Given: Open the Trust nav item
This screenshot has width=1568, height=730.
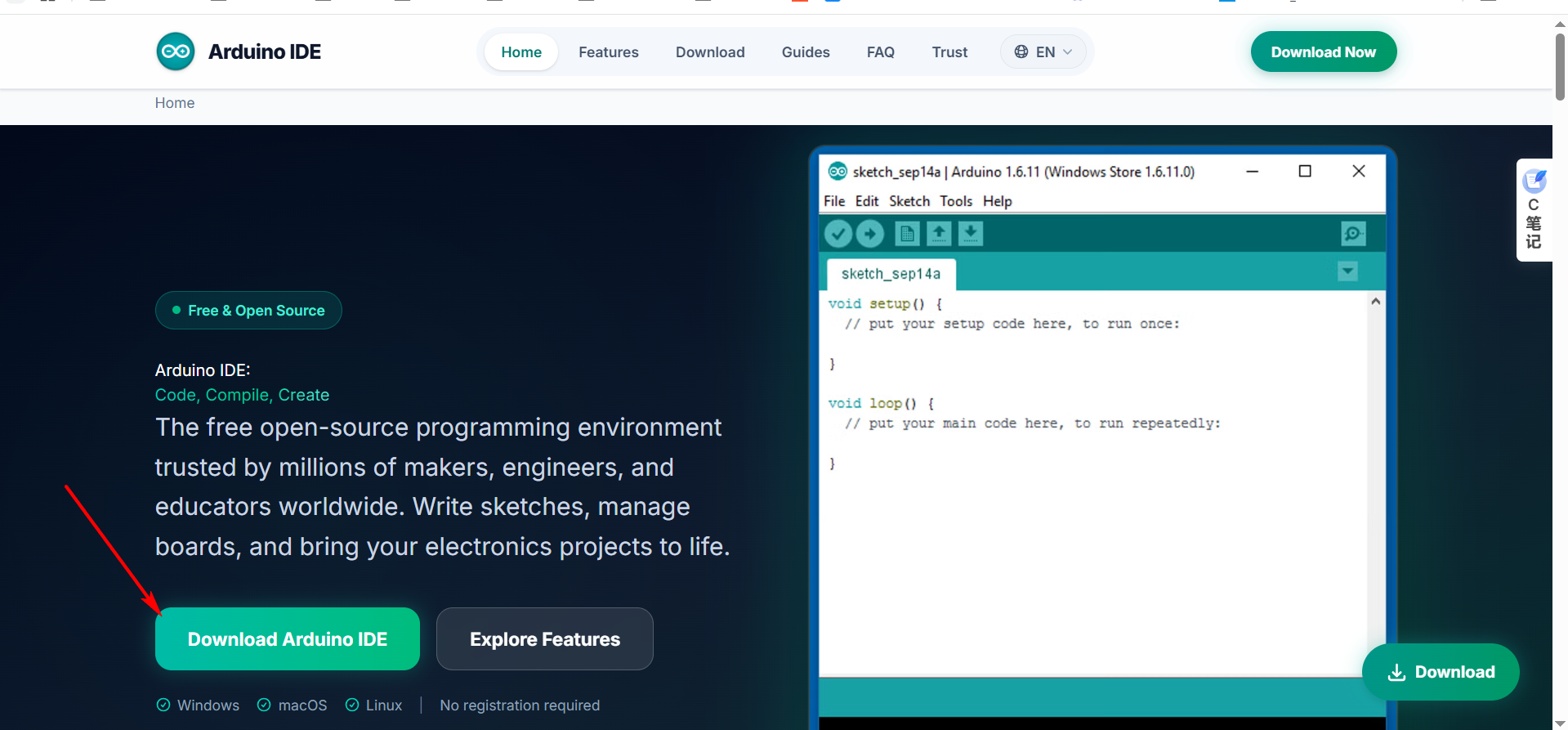Looking at the screenshot, I should point(949,52).
